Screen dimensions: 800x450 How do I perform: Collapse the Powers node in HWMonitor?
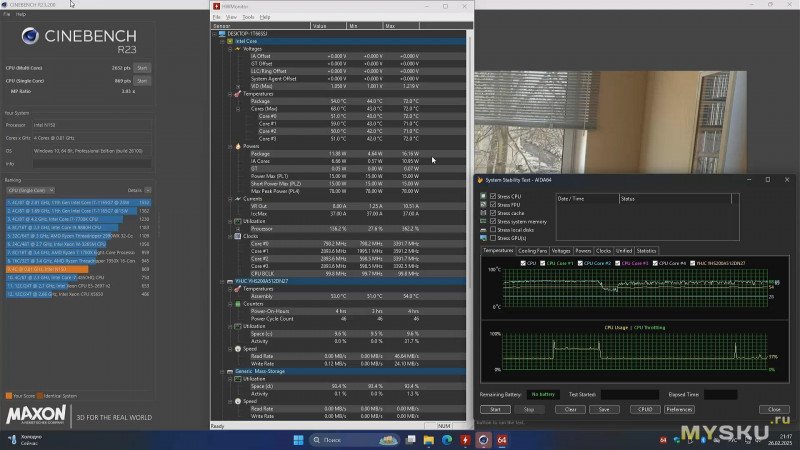click(230, 146)
